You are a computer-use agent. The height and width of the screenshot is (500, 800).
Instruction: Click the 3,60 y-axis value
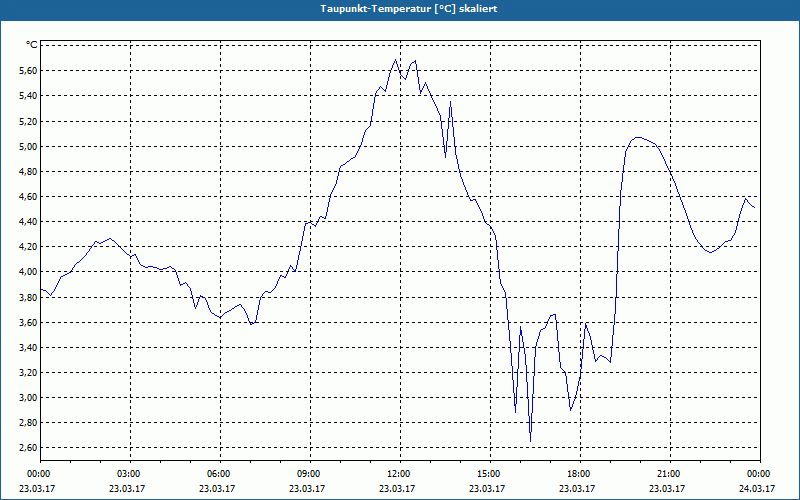(28, 322)
